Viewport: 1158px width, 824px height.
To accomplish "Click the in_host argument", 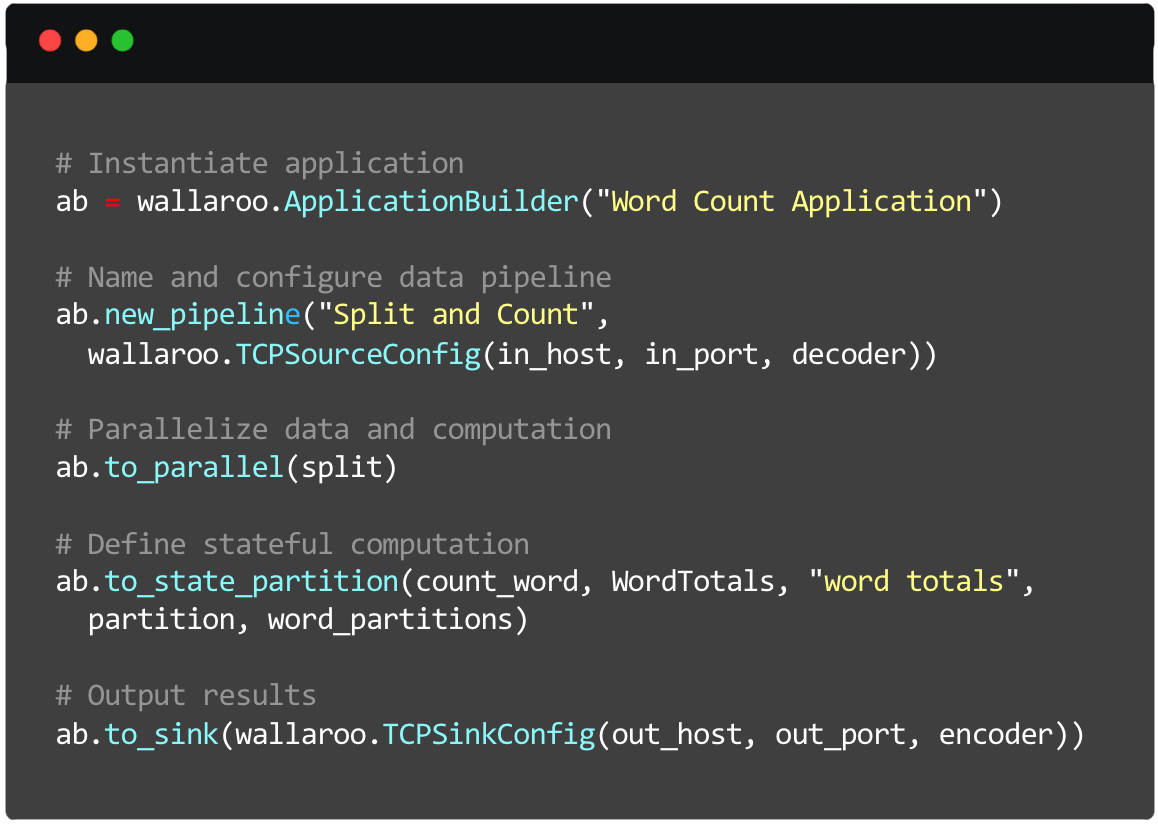I will (x=554, y=354).
